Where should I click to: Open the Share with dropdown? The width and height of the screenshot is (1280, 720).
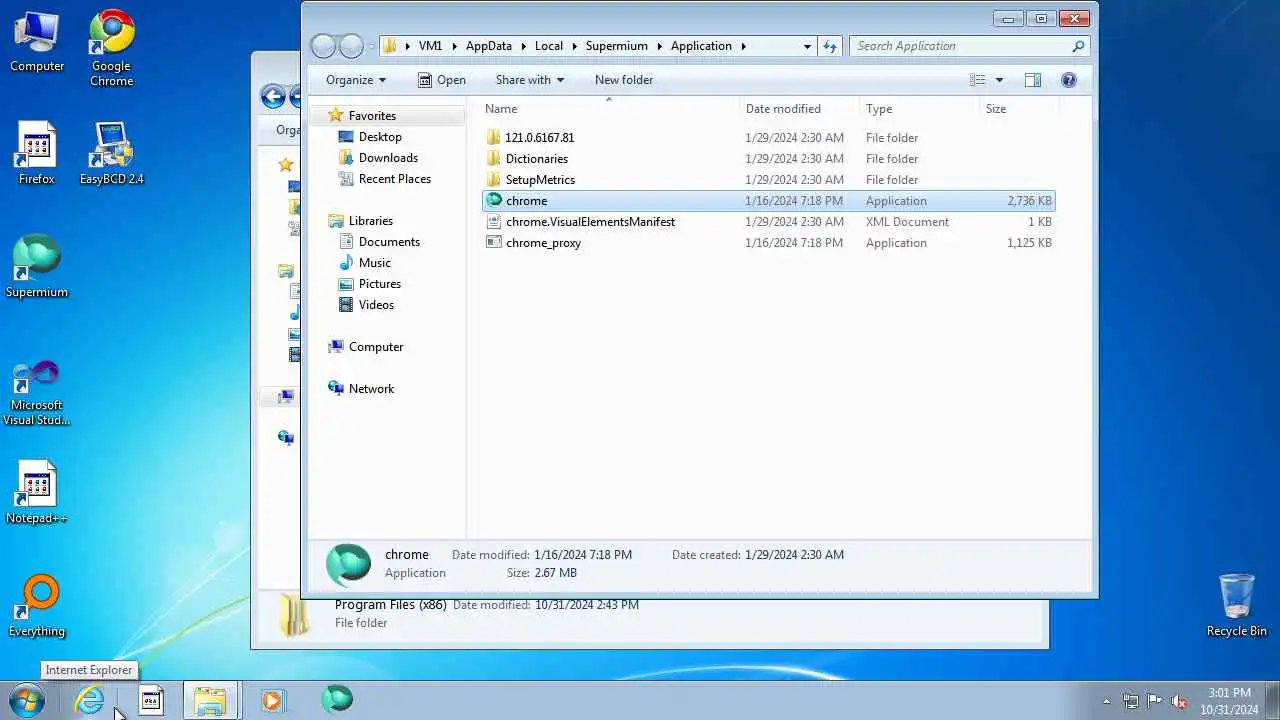(x=530, y=80)
